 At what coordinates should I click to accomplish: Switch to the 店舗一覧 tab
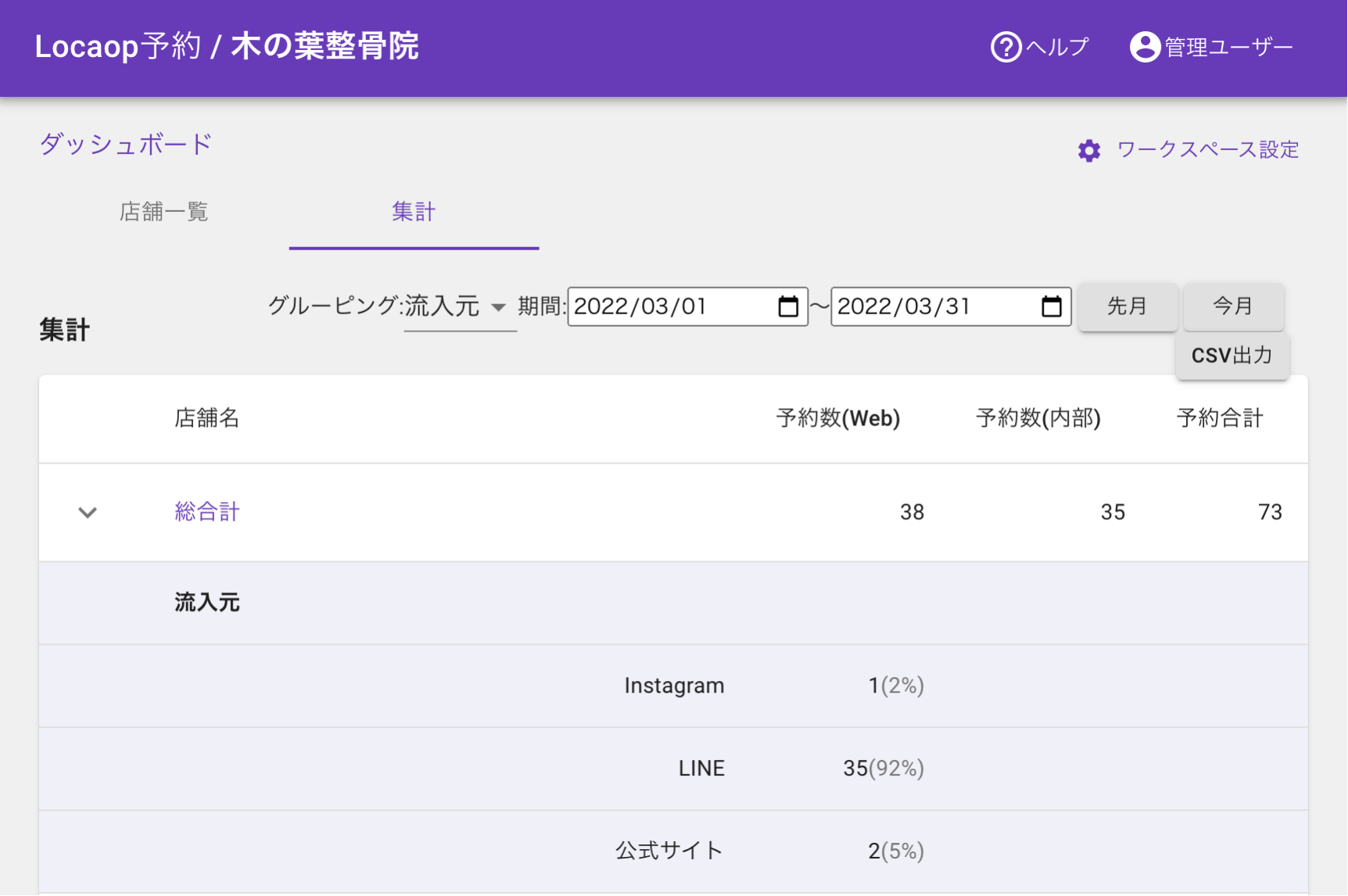(163, 212)
